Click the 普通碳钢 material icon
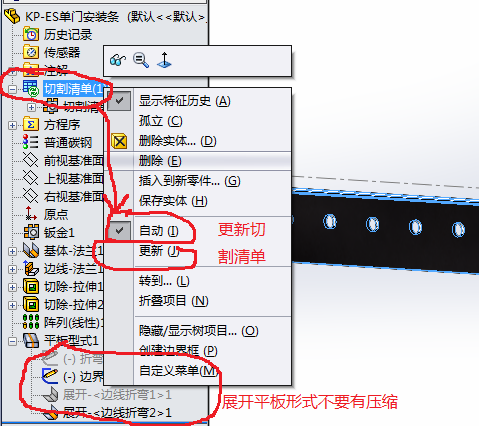This screenshot has width=479, height=426. pos(30,142)
